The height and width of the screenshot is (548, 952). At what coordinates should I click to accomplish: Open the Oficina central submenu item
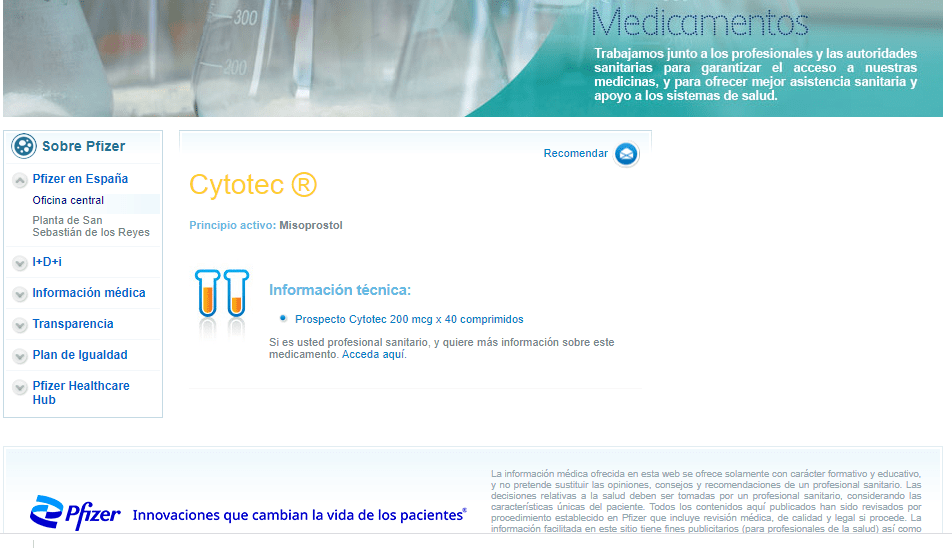68,201
